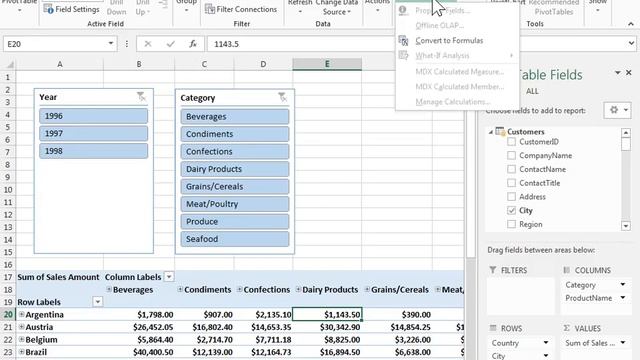Filter by Meat/Poultry in slicer

pyautogui.click(x=235, y=204)
